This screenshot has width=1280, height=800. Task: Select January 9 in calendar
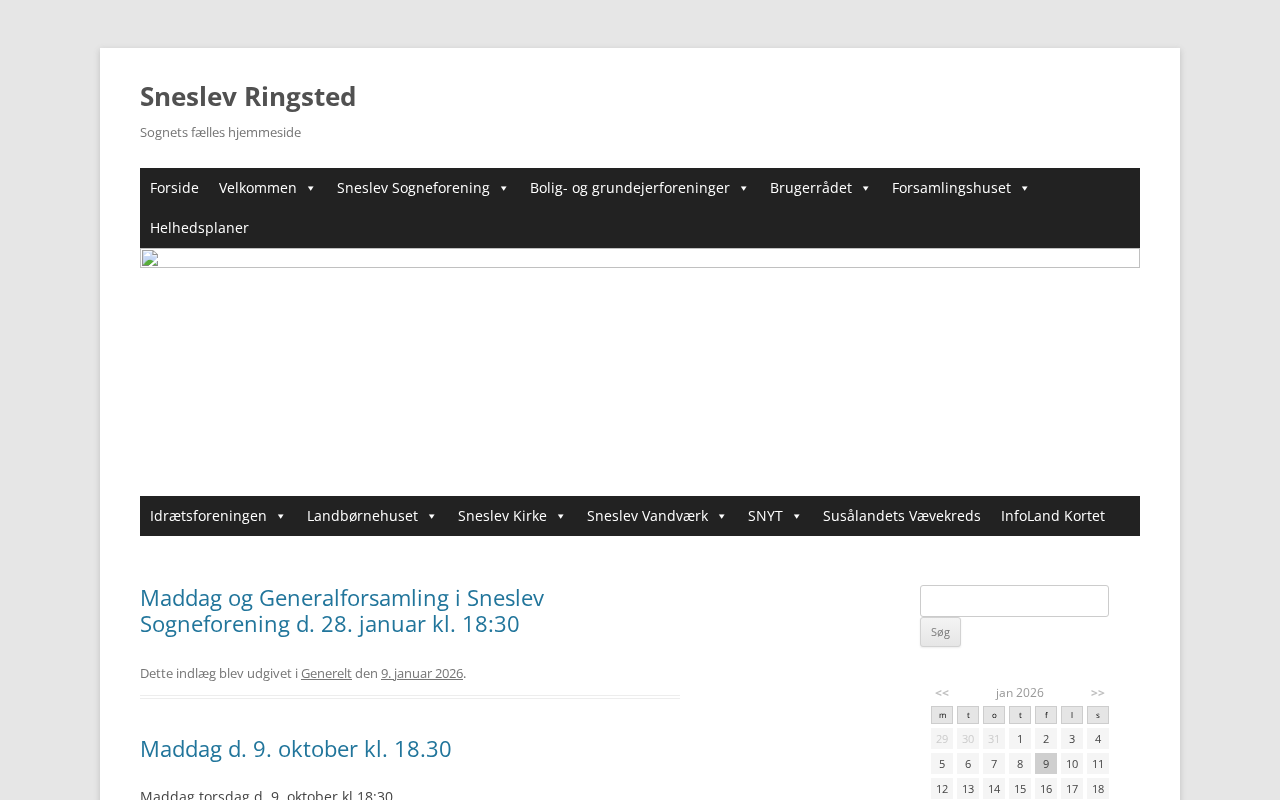coord(1046,764)
